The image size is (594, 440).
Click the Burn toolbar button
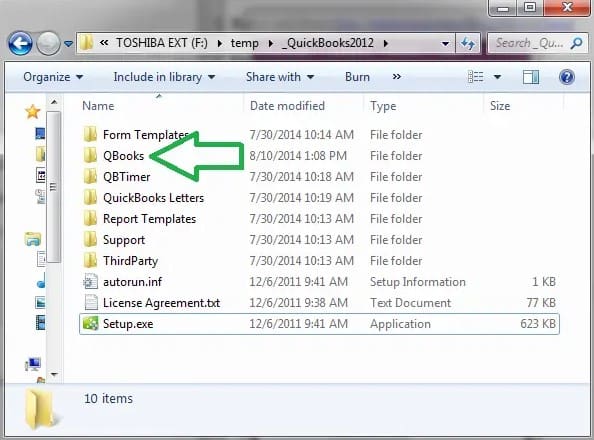point(357,77)
